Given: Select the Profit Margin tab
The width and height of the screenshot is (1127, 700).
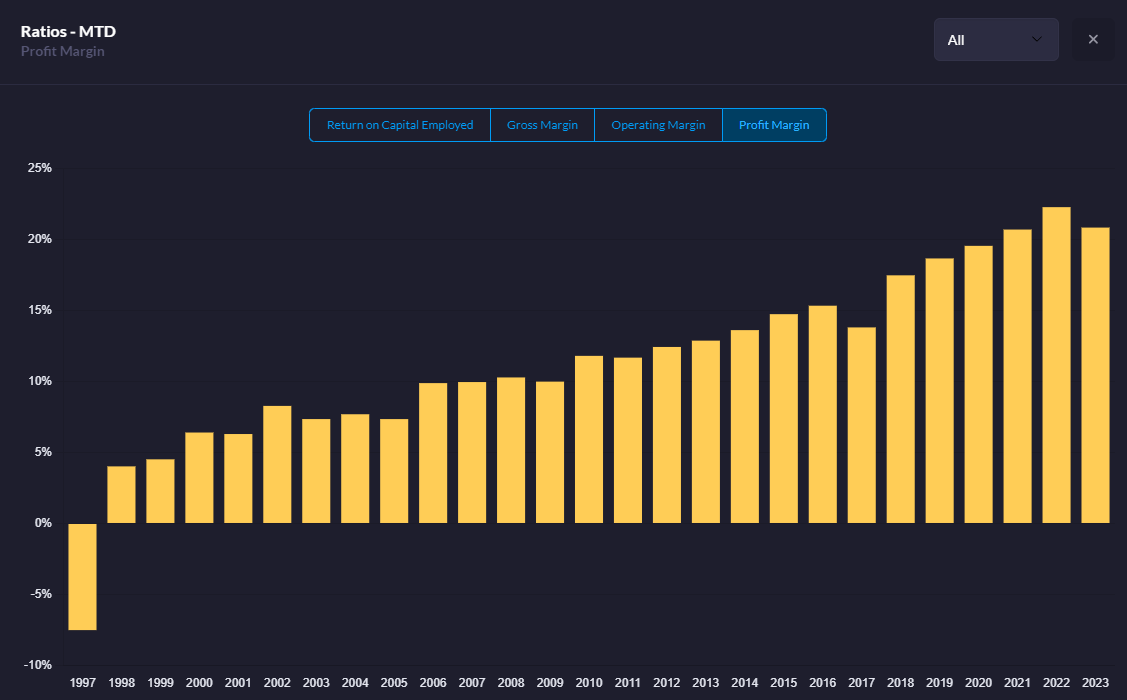Looking at the screenshot, I should point(774,125).
